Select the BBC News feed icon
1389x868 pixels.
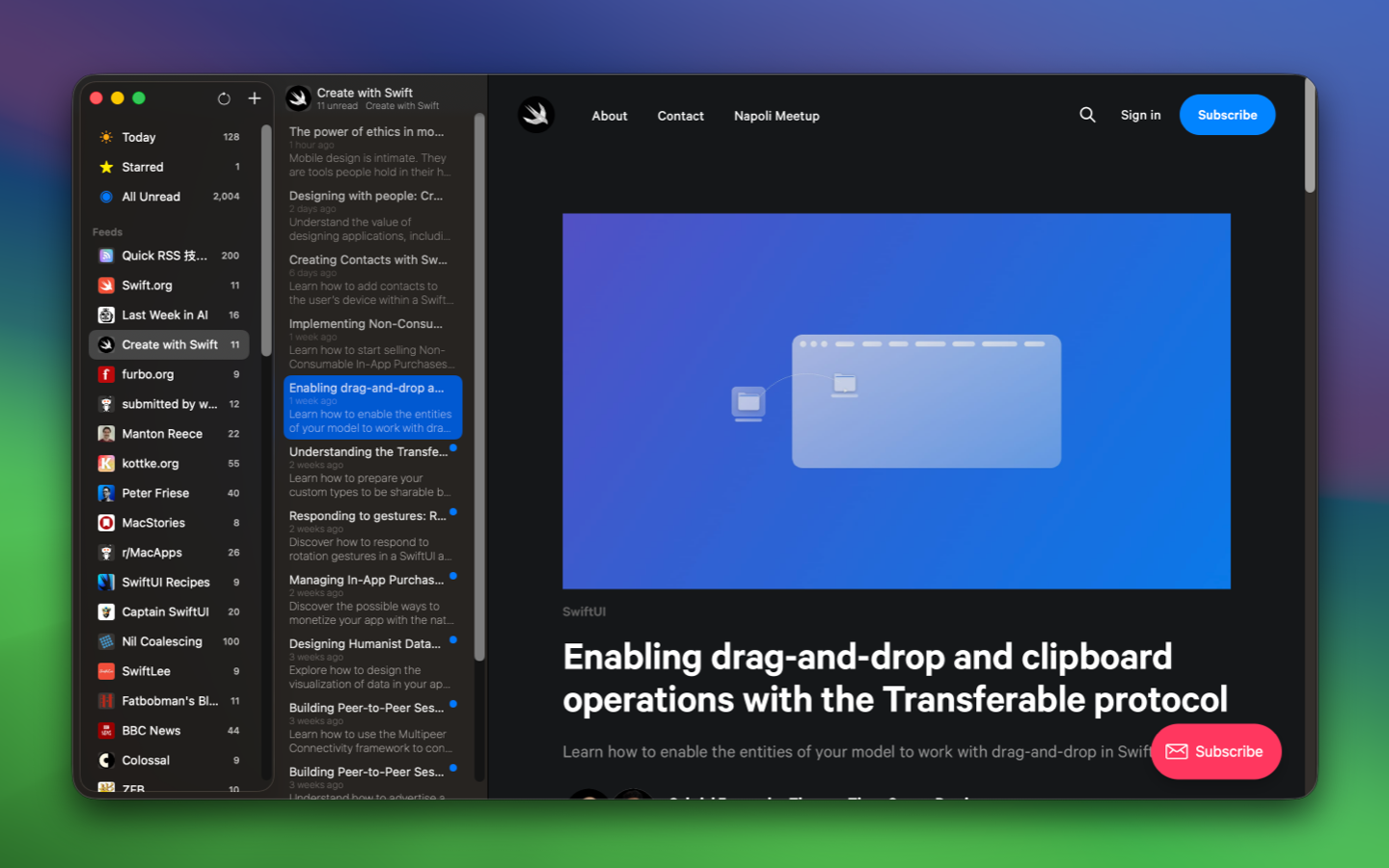tap(105, 730)
